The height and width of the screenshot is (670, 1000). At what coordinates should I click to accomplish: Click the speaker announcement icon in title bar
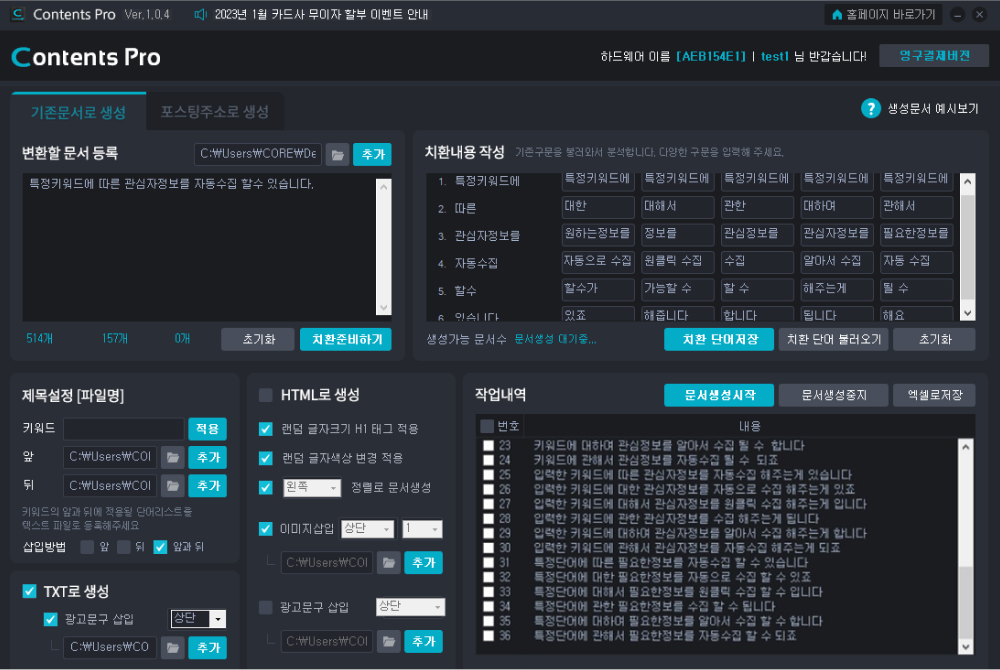[x=200, y=14]
